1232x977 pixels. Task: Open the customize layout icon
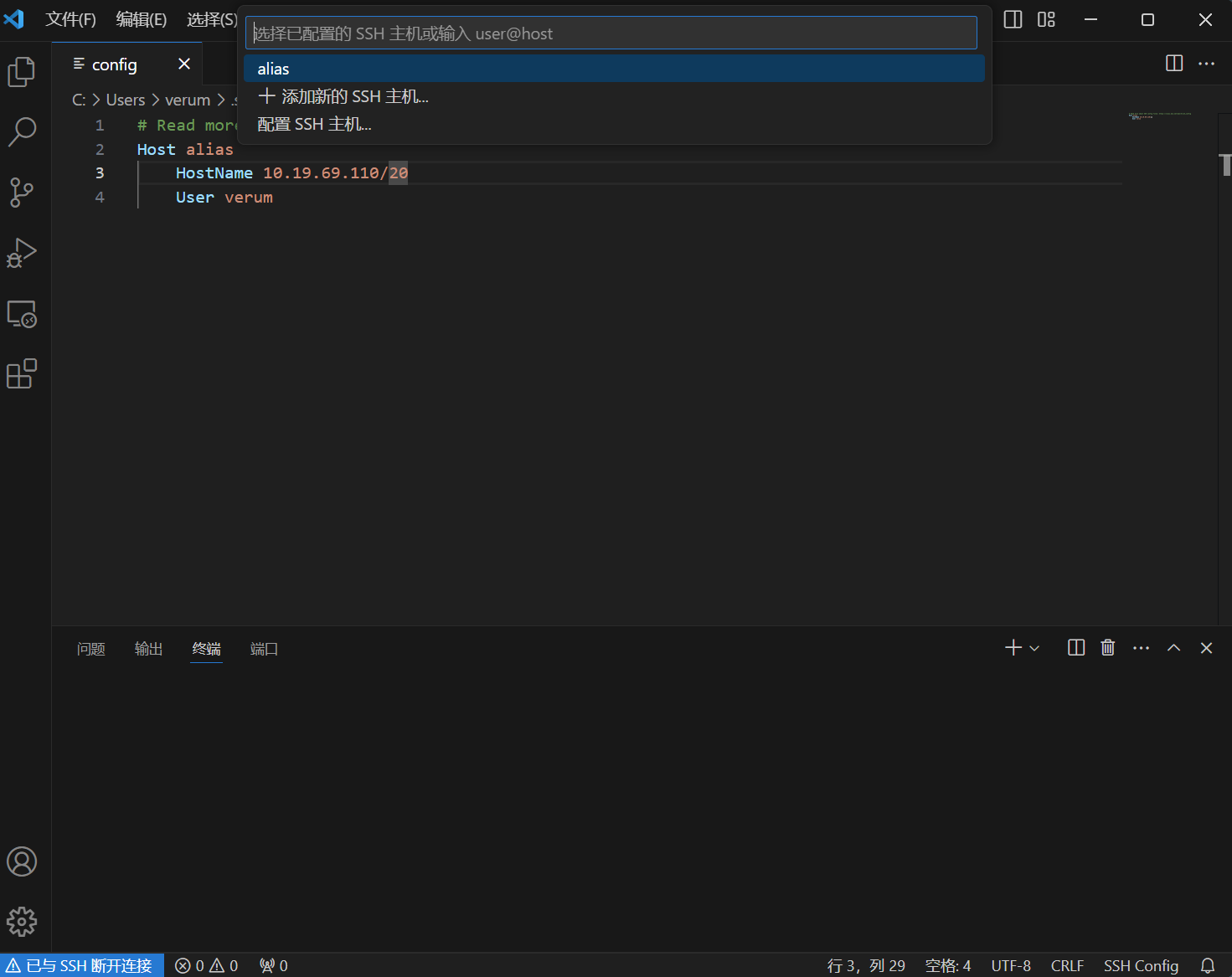1046,19
